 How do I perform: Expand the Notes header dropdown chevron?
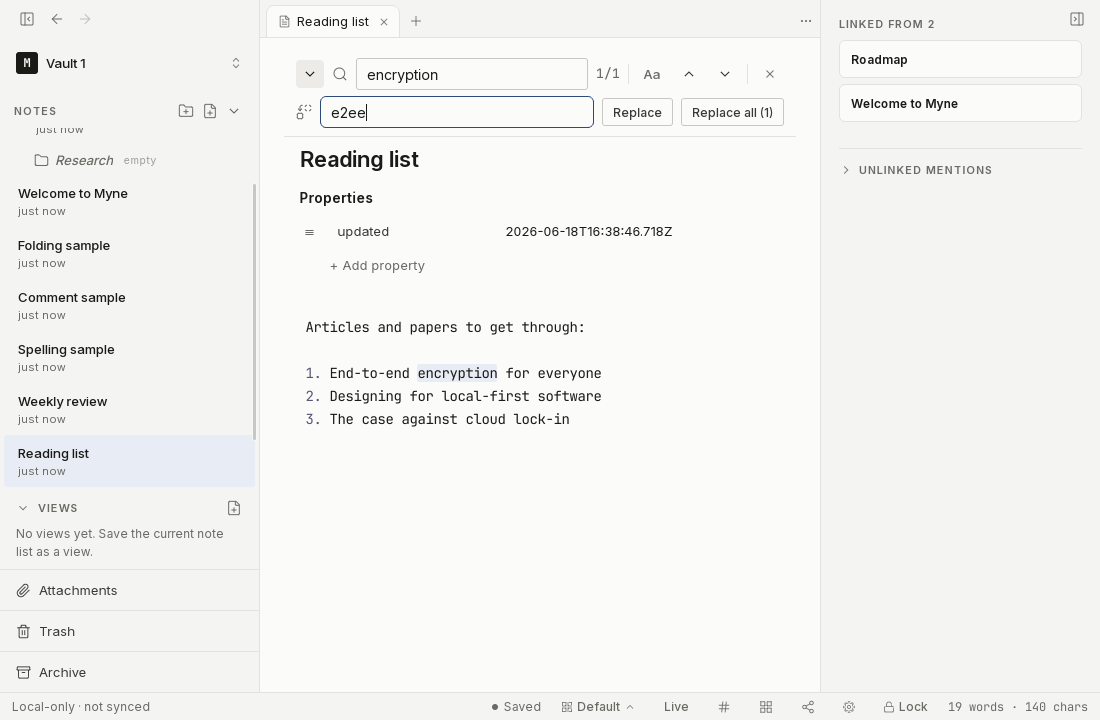coord(234,111)
